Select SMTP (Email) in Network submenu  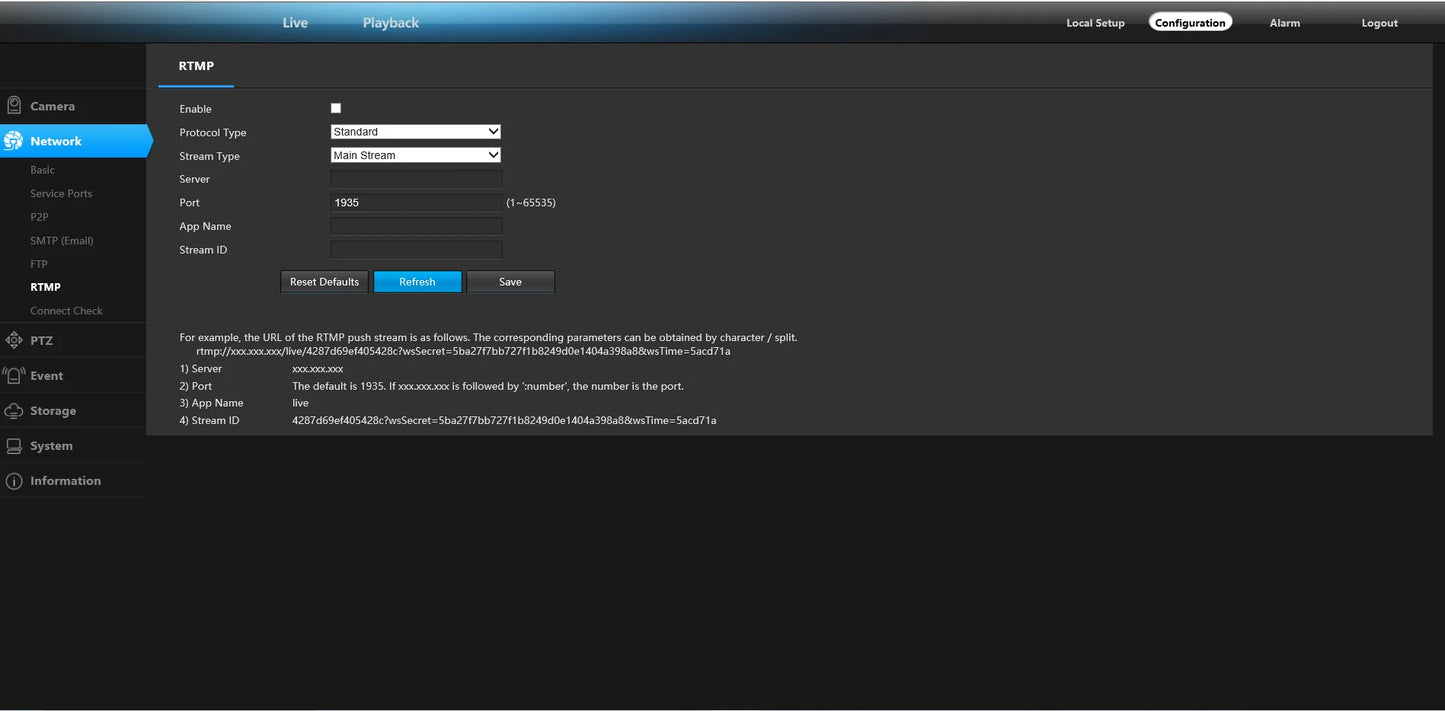pos(61,241)
